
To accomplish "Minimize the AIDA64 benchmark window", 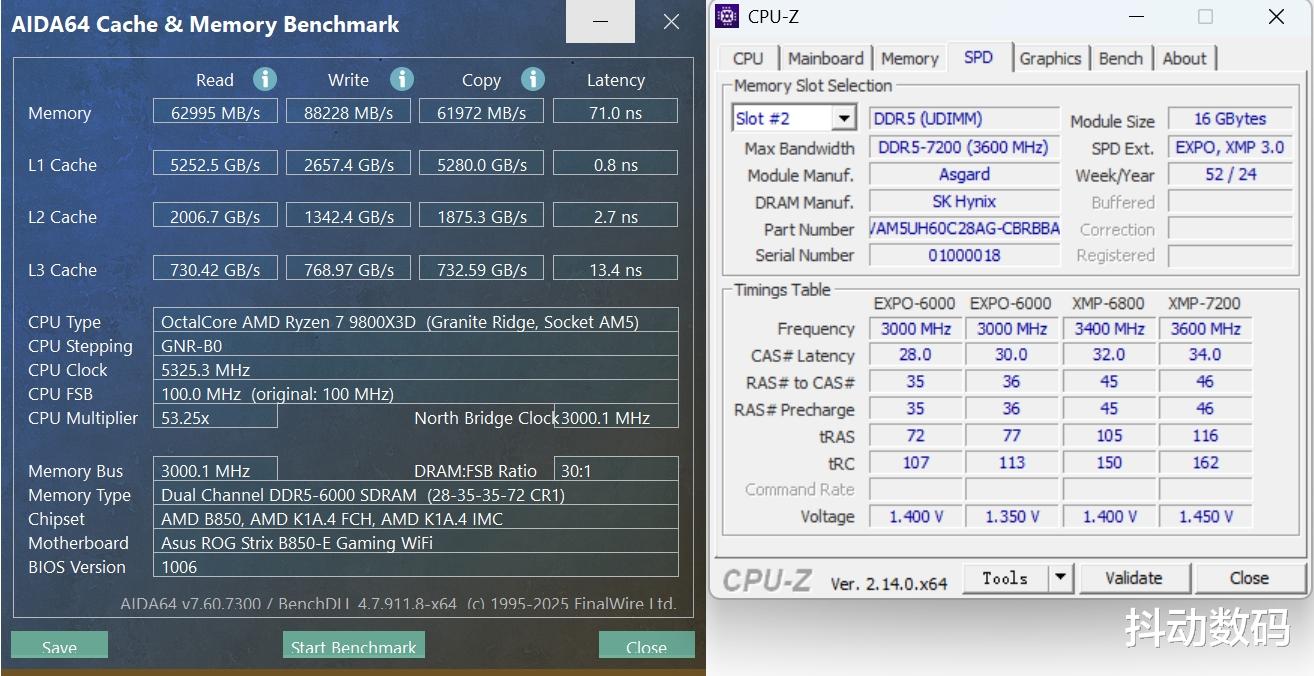I will pyautogui.click(x=600, y=21).
